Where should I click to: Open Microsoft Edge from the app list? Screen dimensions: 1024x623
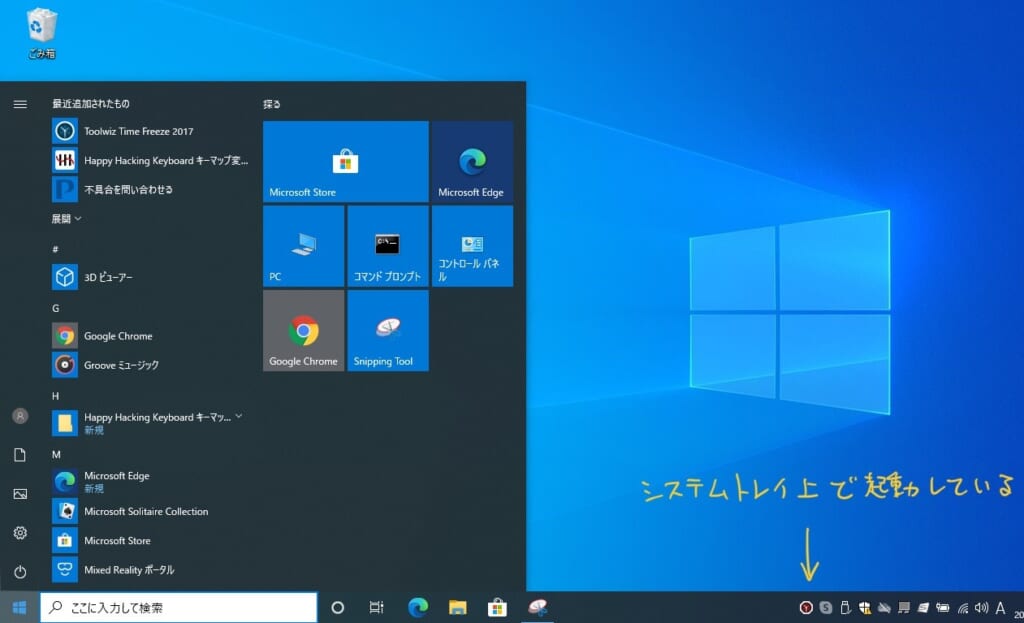[150, 482]
